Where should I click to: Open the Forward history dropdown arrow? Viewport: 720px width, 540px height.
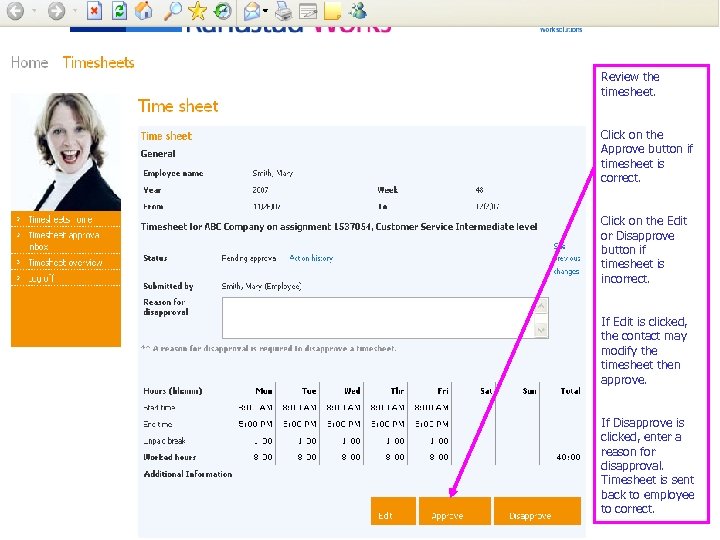pos(75,11)
